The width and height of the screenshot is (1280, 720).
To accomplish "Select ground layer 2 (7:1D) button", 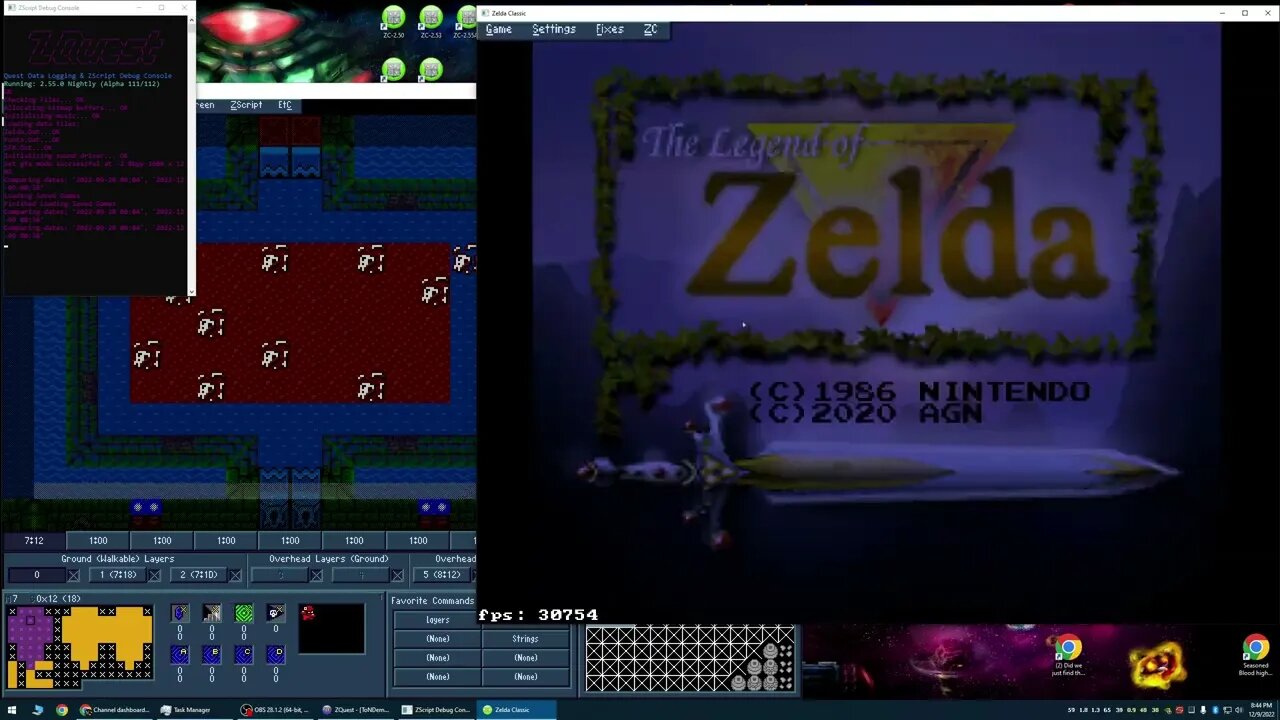I will pos(198,575).
